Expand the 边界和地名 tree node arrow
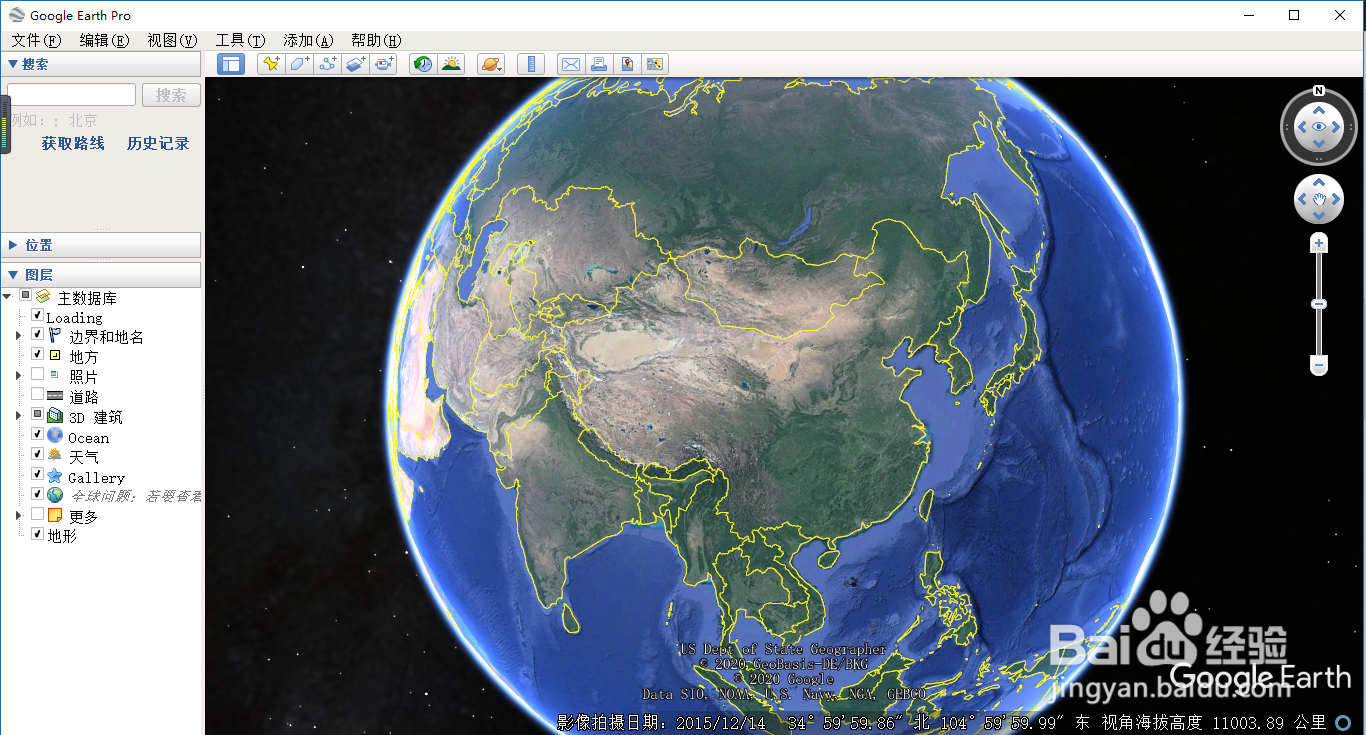The height and width of the screenshot is (735, 1366). click(x=18, y=336)
